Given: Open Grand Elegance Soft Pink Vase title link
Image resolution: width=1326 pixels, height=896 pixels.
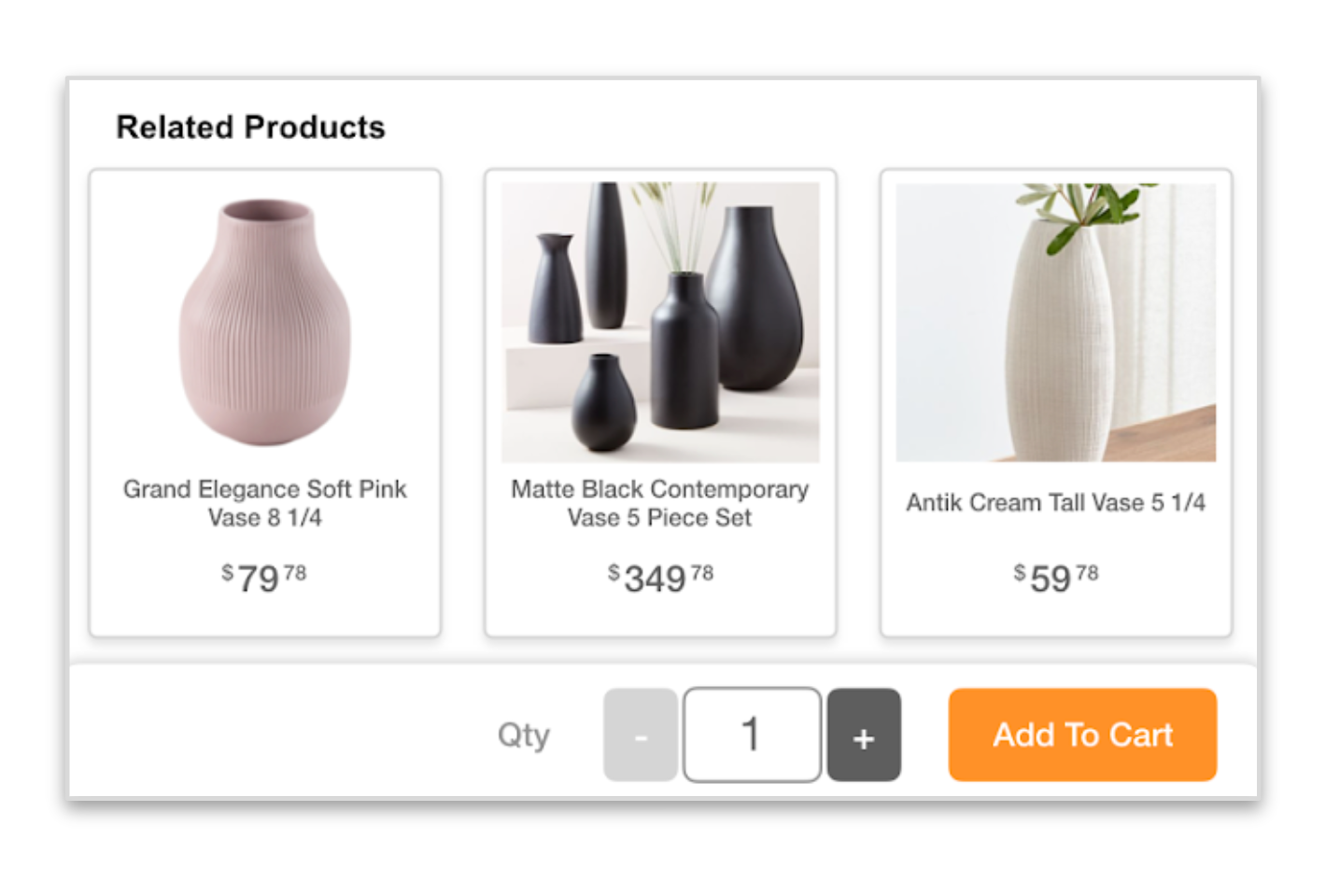Looking at the screenshot, I should (265, 503).
